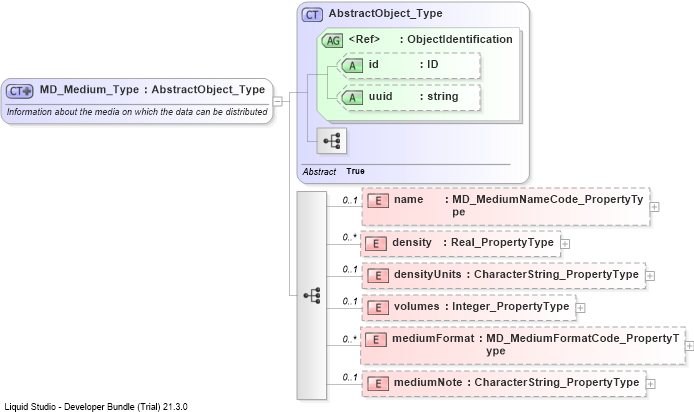Select the MD_Medium_Type : AbstractObject_Type title
Viewport: 694px width, 412px height.
point(152,90)
